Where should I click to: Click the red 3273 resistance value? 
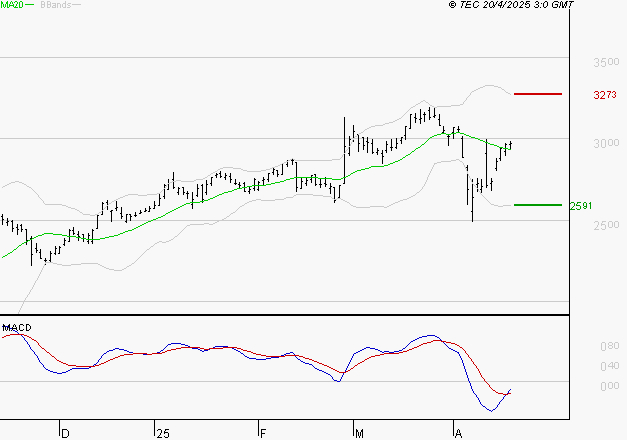click(605, 95)
